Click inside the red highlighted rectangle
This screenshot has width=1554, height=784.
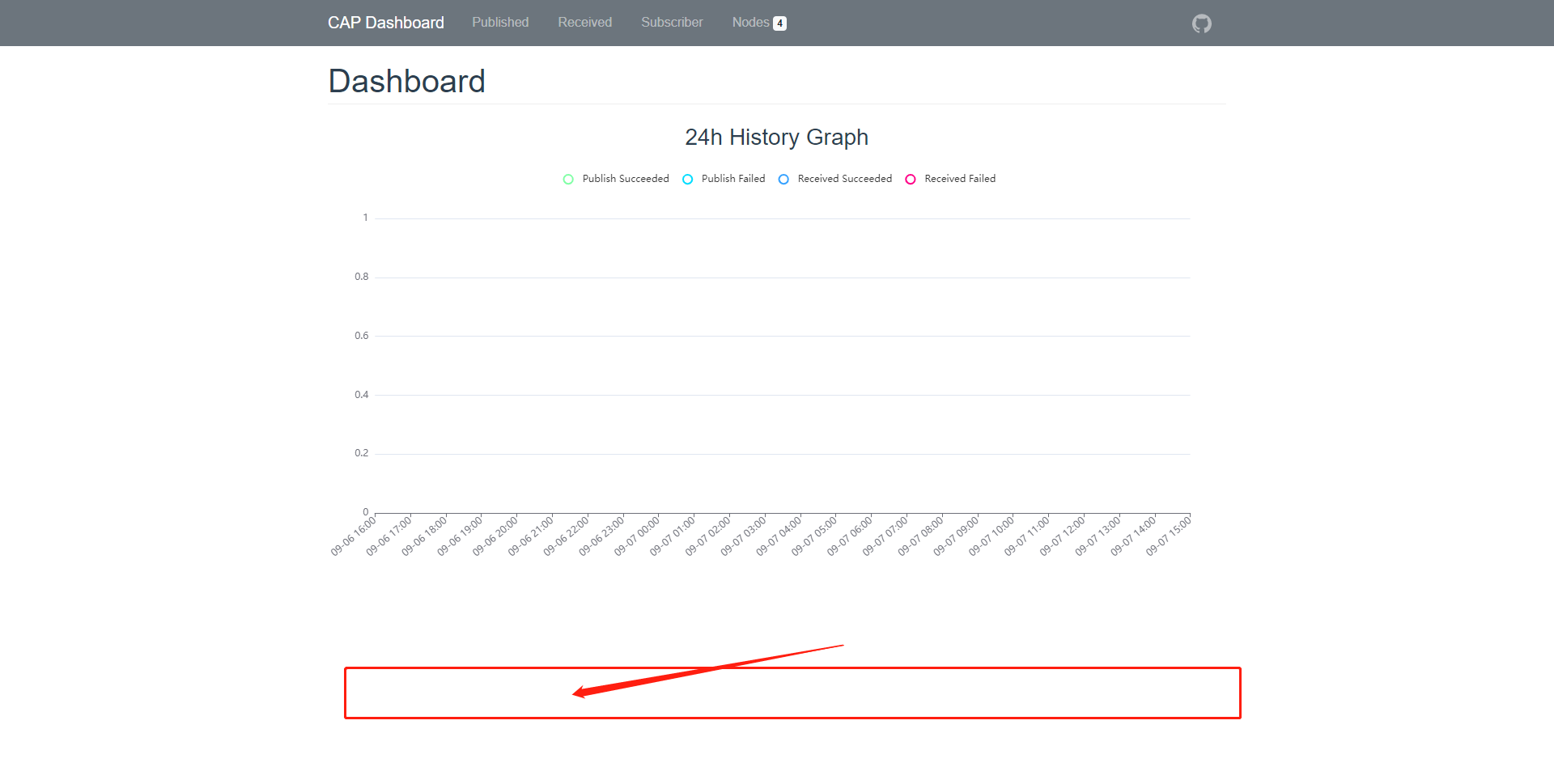pos(792,693)
